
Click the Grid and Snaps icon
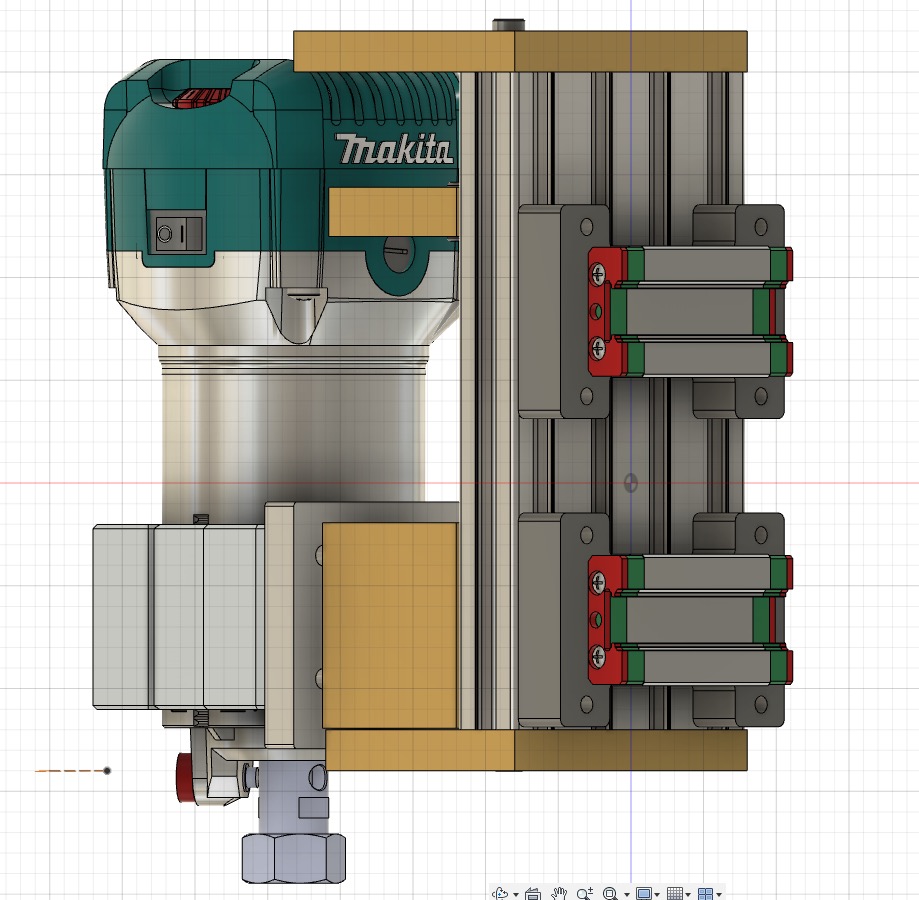click(677, 890)
